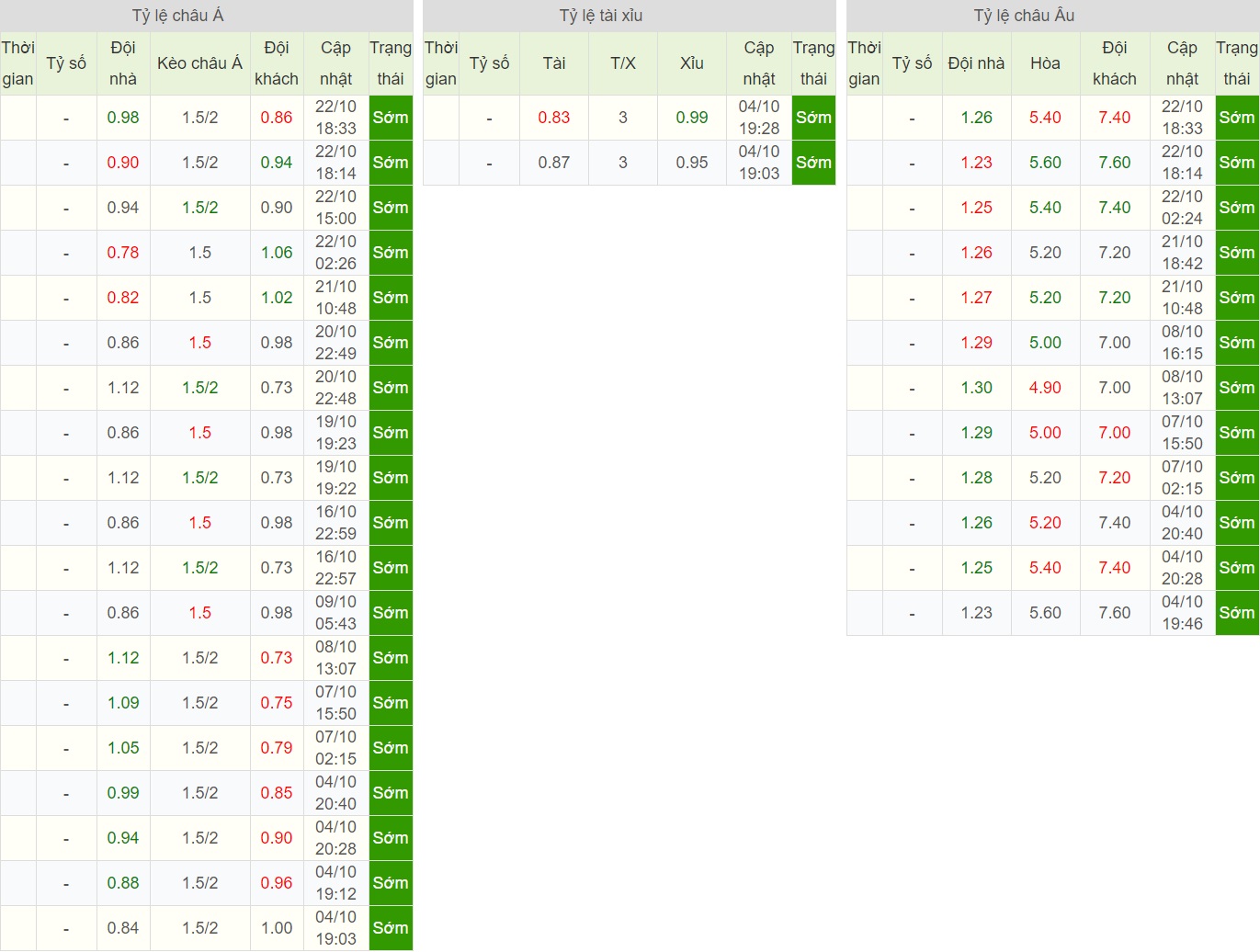The image size is (1260, 952).
Task: Click red home odds 0.78 in Asian table
Action: [x=123, y=253]
